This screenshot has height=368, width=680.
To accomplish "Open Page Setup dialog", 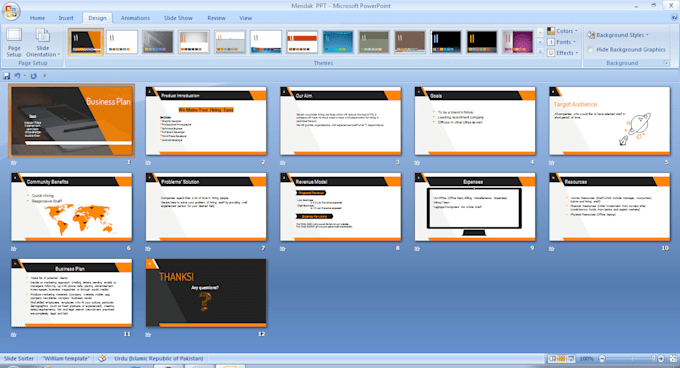I will tap(14, 42).
